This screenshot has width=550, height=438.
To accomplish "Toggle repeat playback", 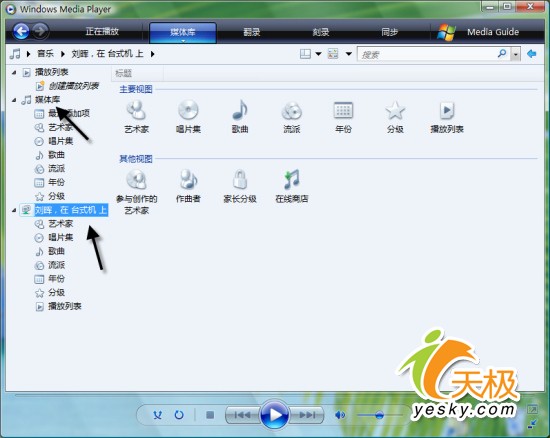I will pos(179,415).
